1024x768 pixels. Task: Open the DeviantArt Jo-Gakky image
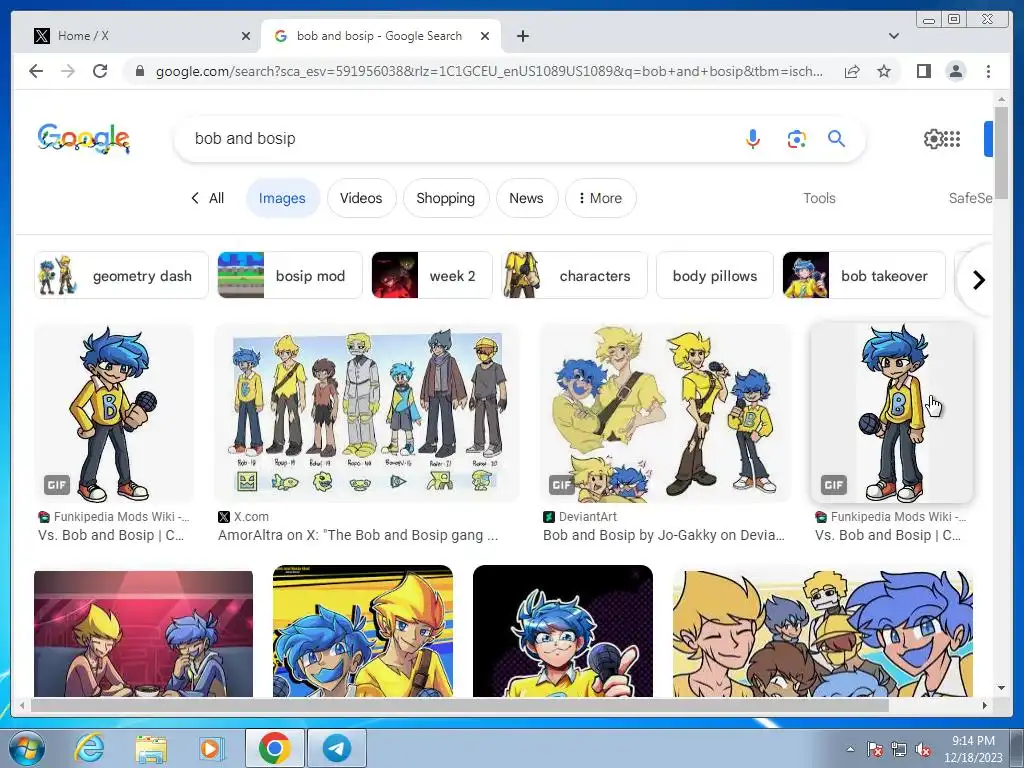tap(665, 413)
